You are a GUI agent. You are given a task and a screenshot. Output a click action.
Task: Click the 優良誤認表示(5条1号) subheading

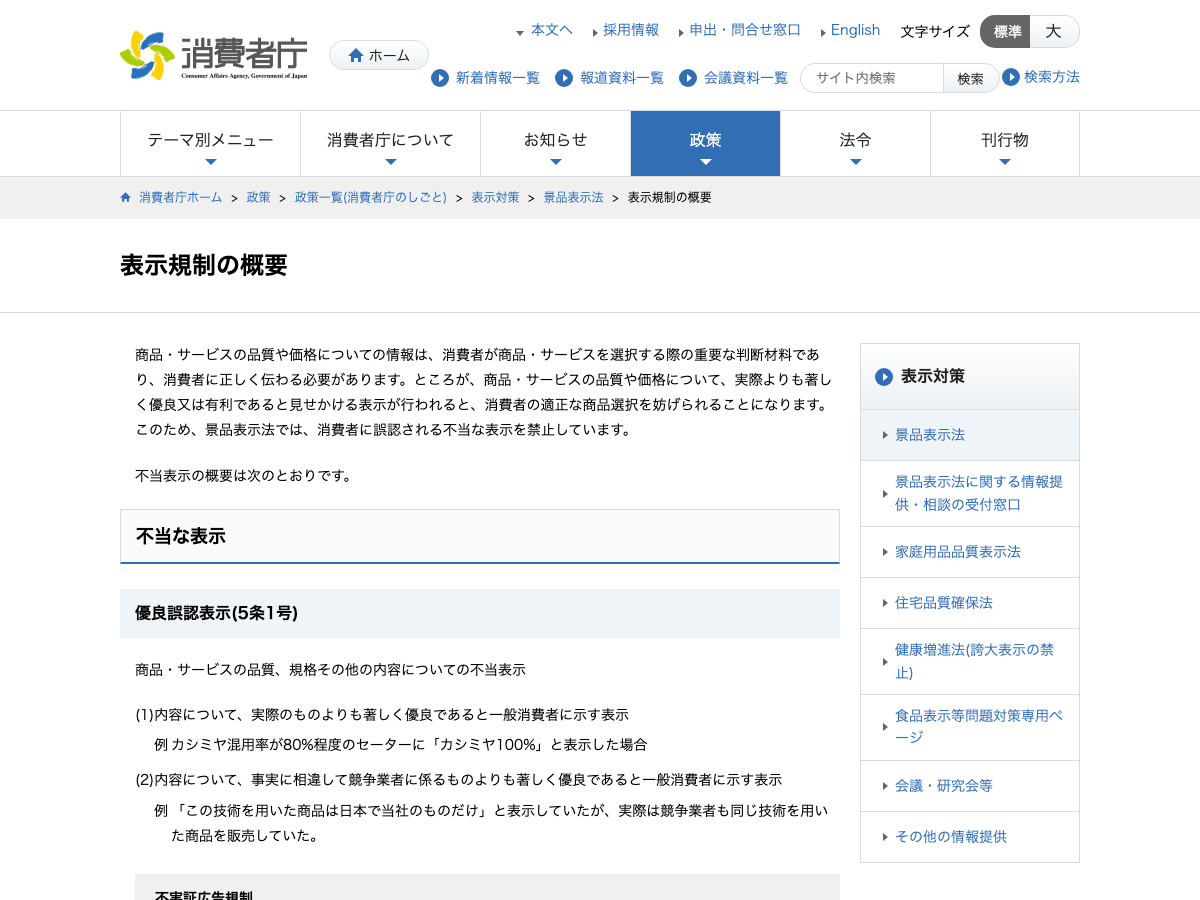click(x=216, y=613)
